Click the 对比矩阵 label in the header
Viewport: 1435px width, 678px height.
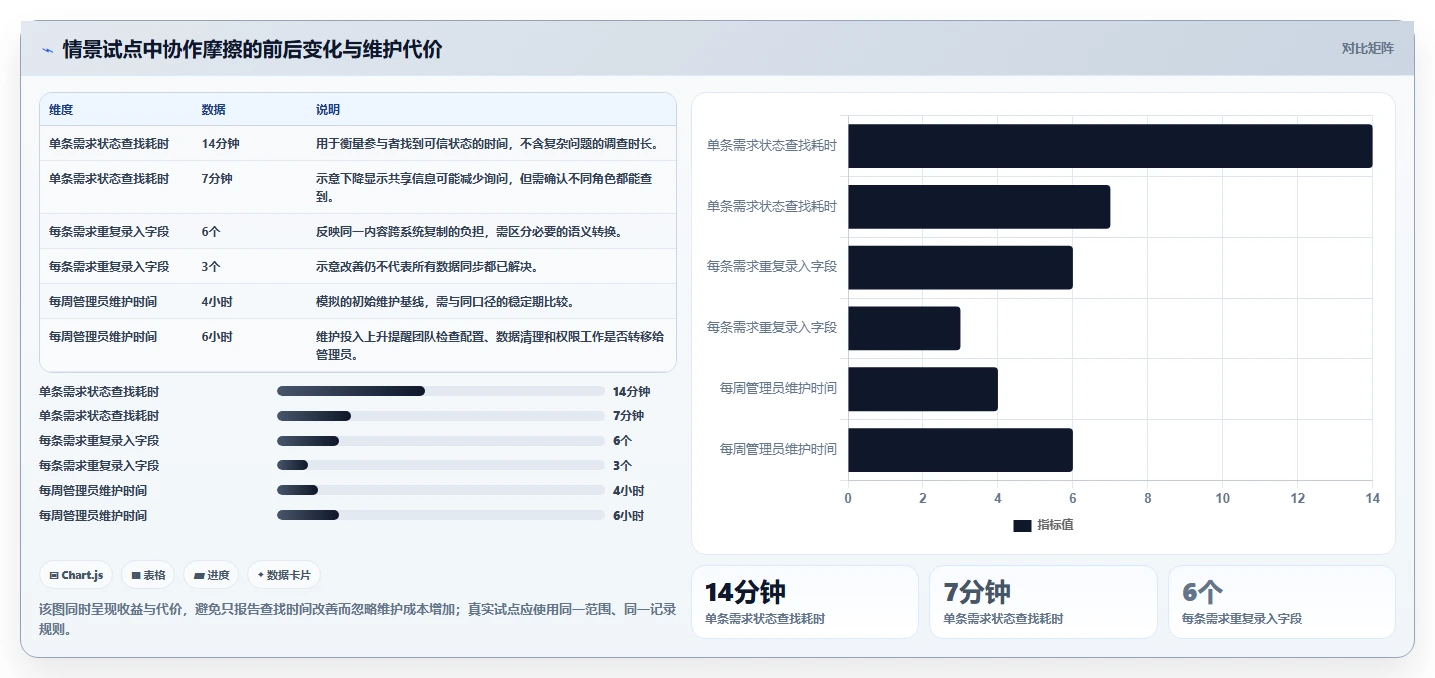[1367, 48]
